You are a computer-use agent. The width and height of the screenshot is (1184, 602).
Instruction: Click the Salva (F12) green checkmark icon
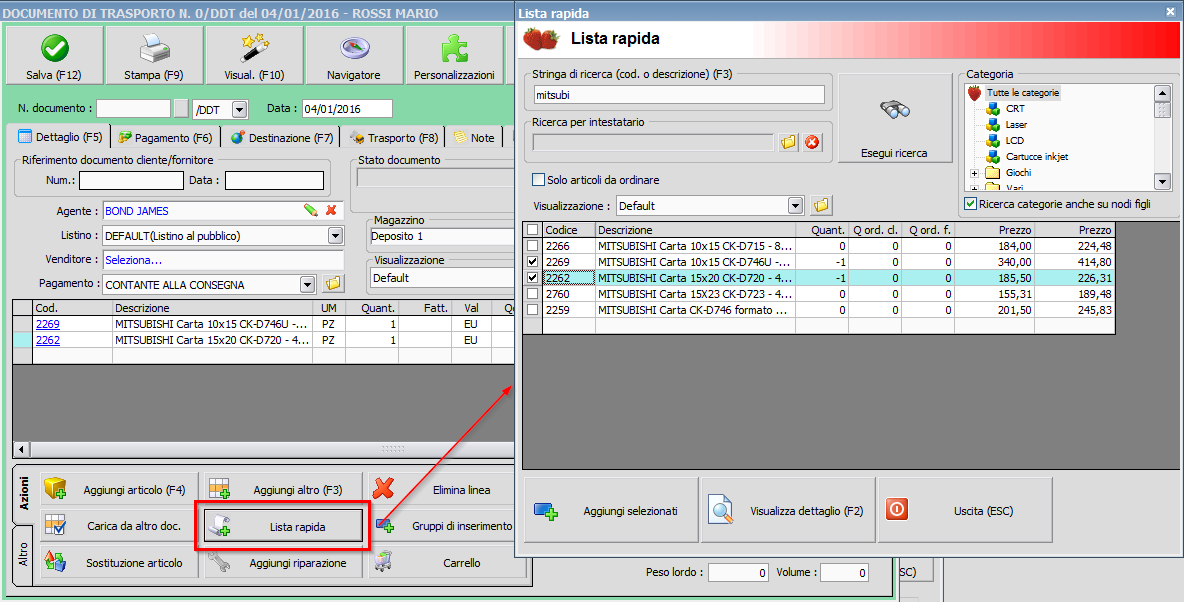pos(54,49)
